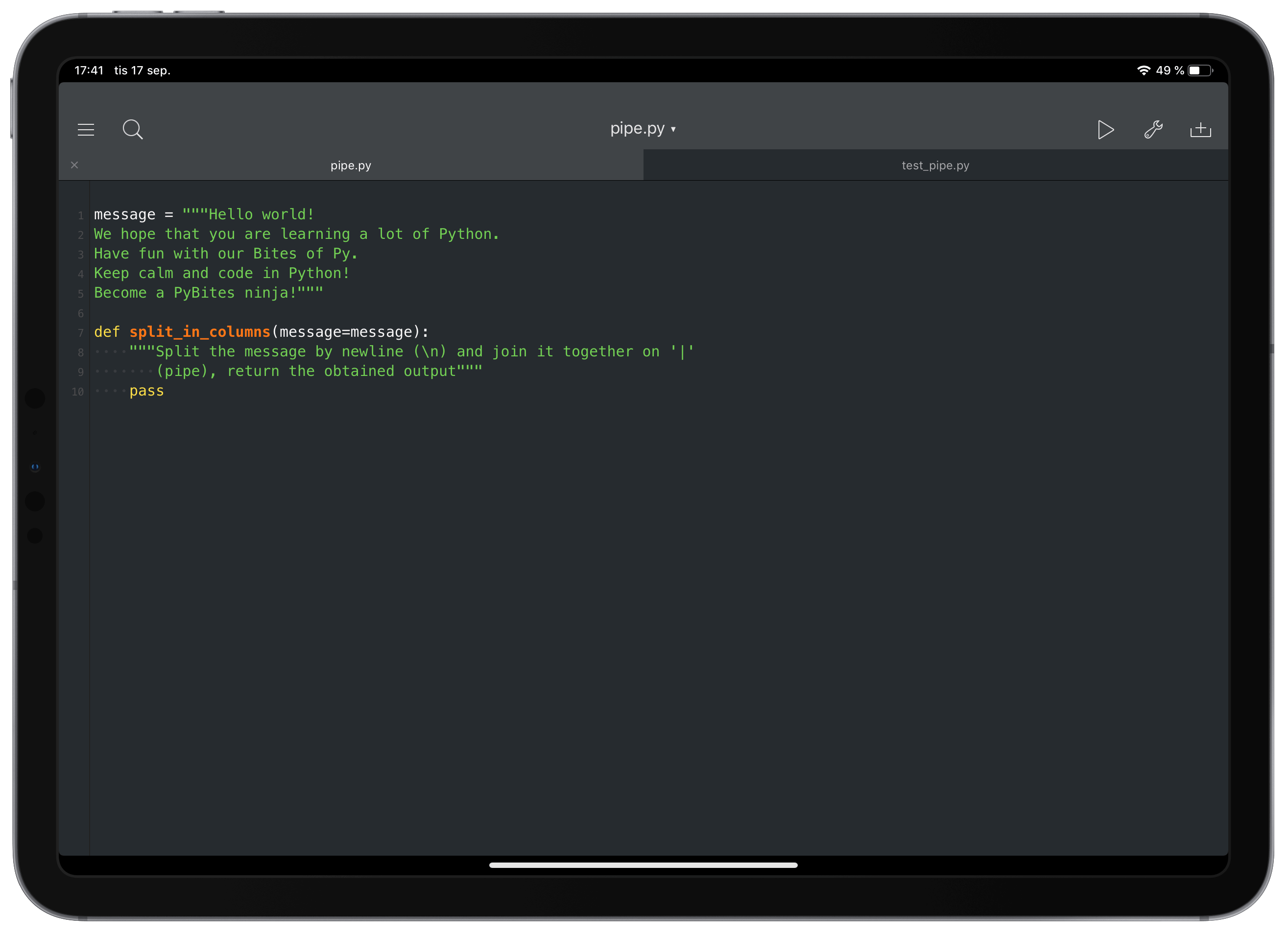Open the wrench tools menu
This screenshot has width=1288, height=934.
(x=1153, y=130)
